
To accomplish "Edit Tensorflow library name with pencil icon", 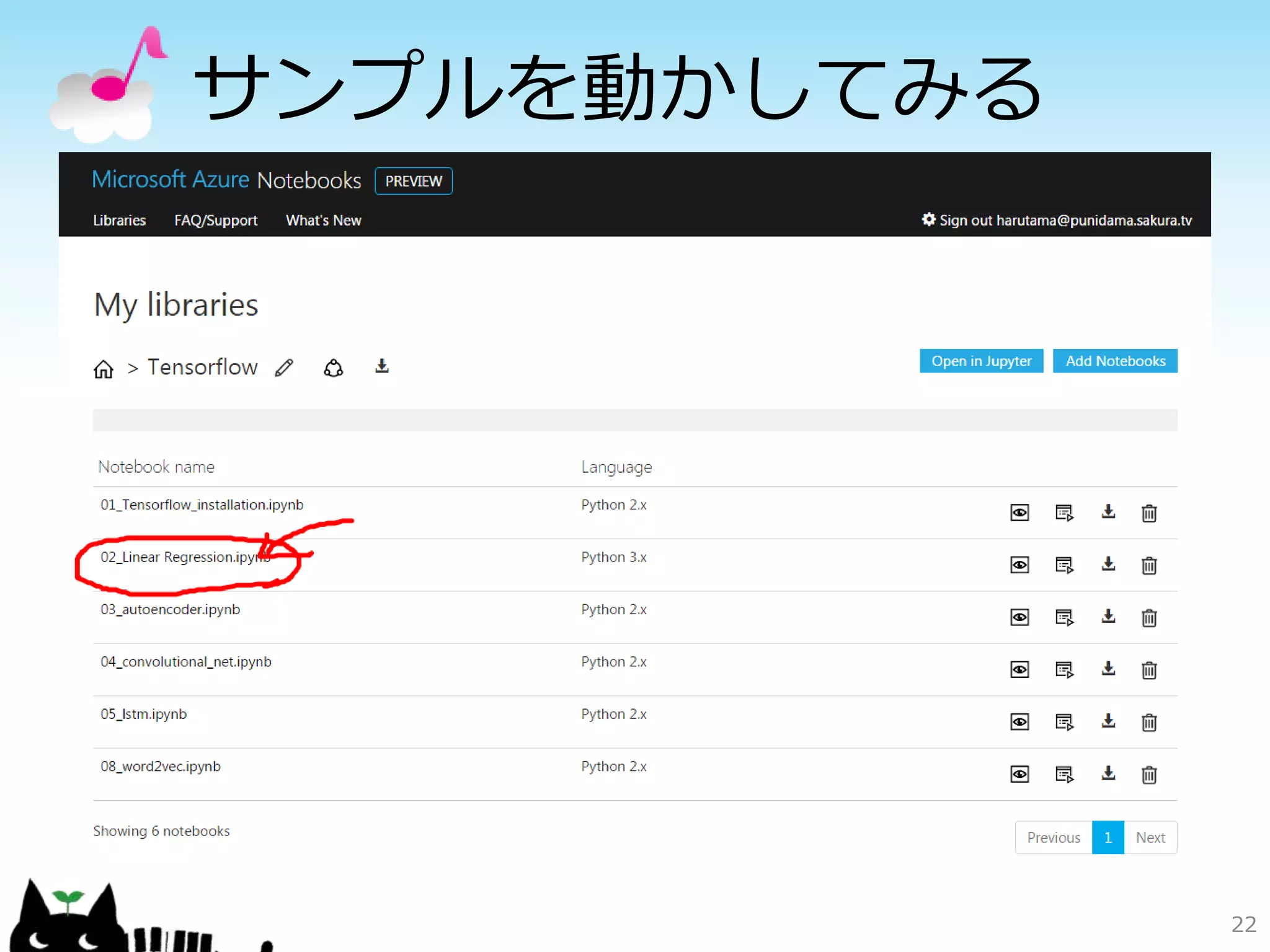I will click(284, 368).
